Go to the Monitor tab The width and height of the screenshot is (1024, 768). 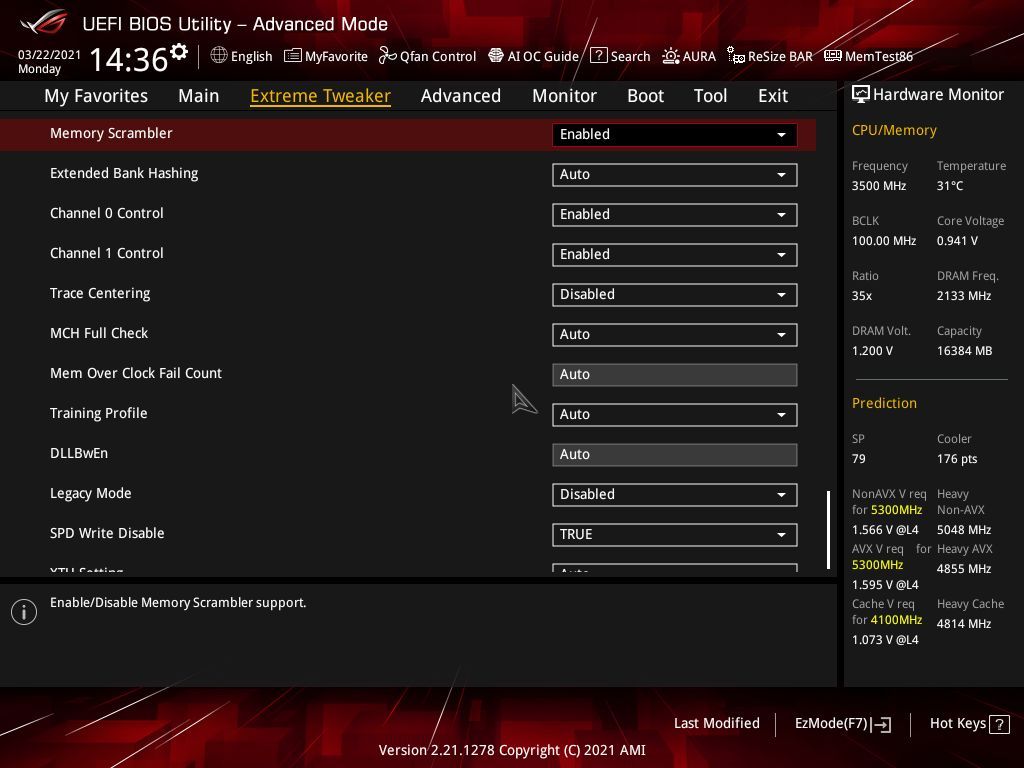(564, 96)
